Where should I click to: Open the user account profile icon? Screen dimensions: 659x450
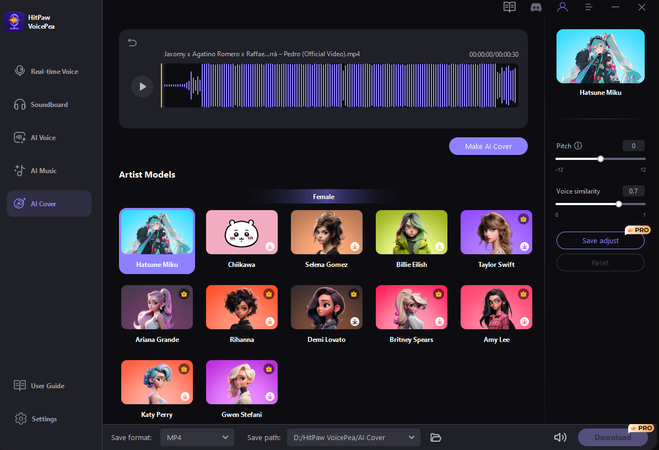pos(562,7)
